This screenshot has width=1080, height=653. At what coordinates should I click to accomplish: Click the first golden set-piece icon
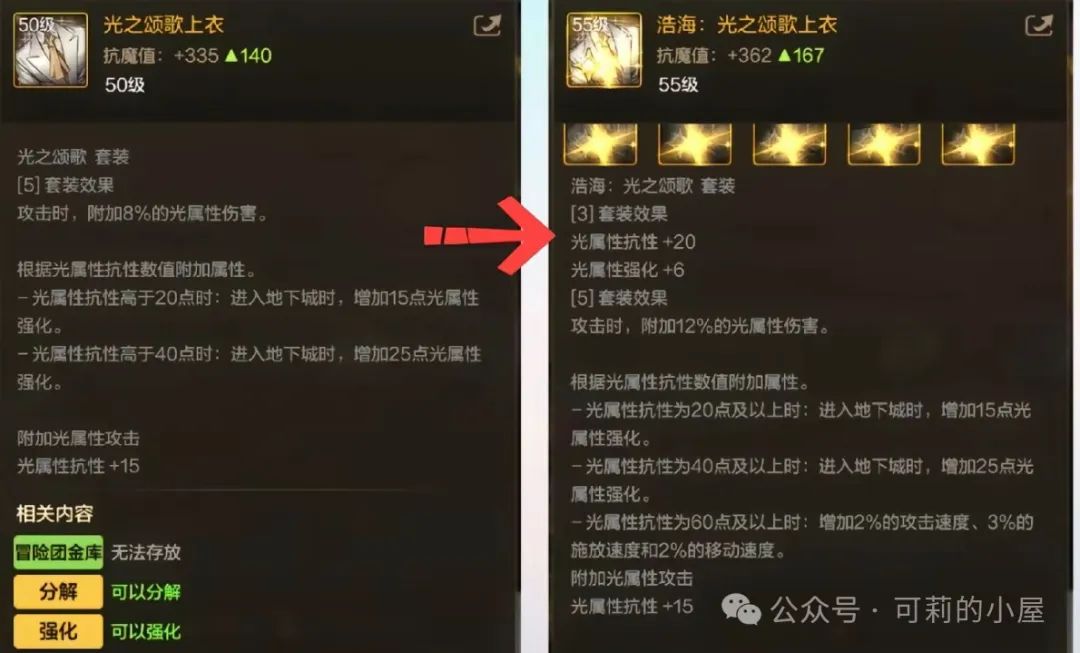tap(600, 145)
